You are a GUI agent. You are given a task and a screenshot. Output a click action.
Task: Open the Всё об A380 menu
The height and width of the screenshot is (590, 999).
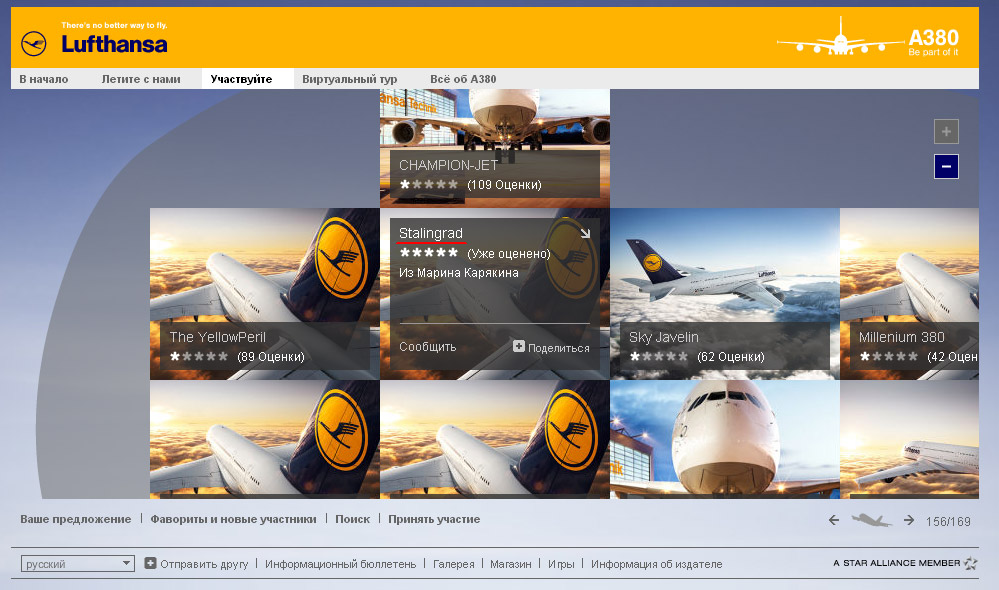463,79
